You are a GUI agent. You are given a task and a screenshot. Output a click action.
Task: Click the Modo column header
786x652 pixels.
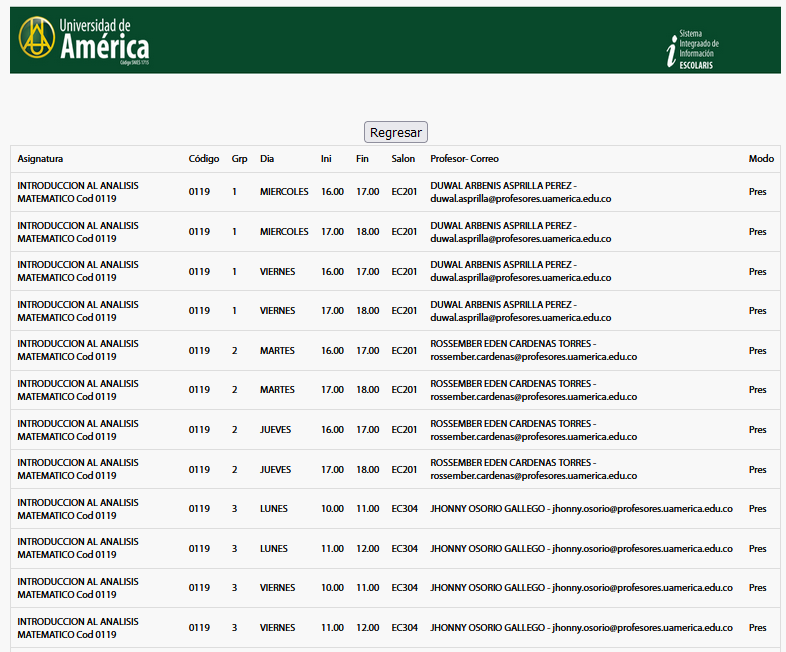coord(761,159)
